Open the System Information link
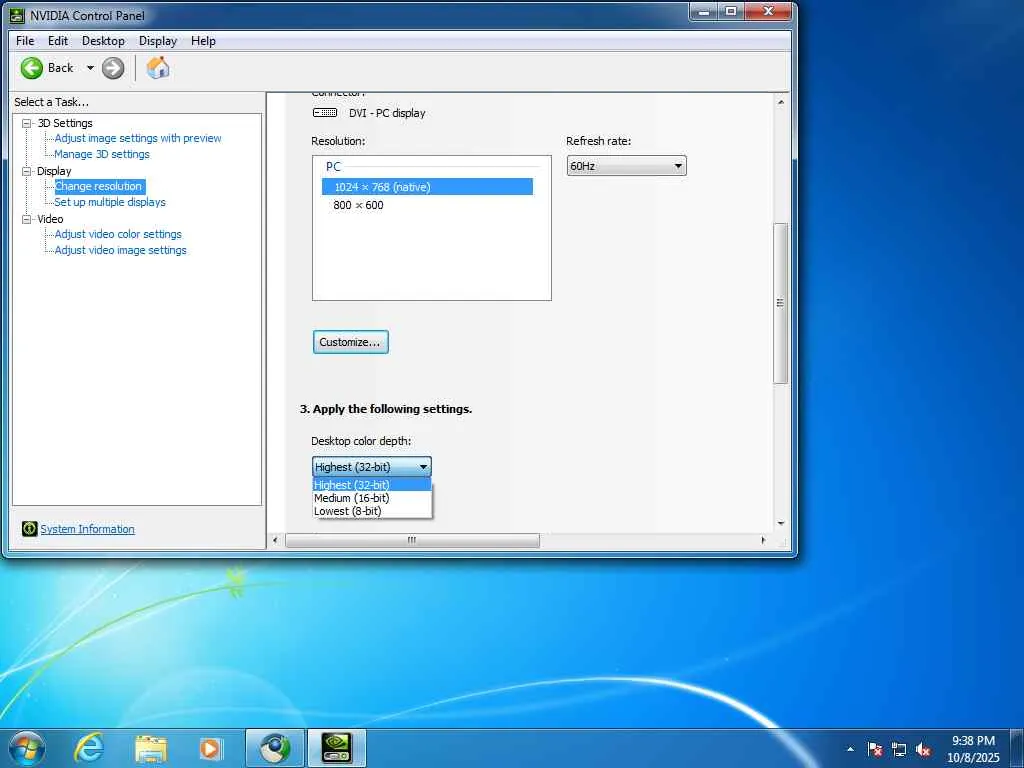 click(88, 529)
